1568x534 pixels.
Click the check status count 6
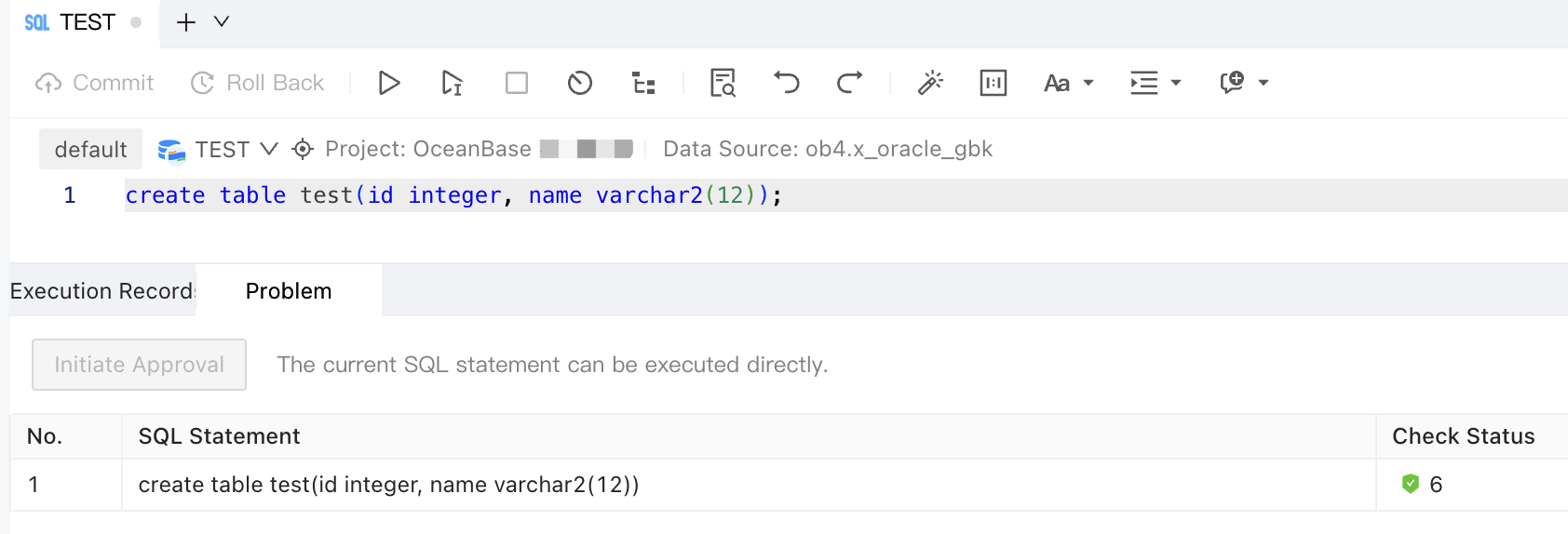pyautogui.click(x=1436, y=485)
